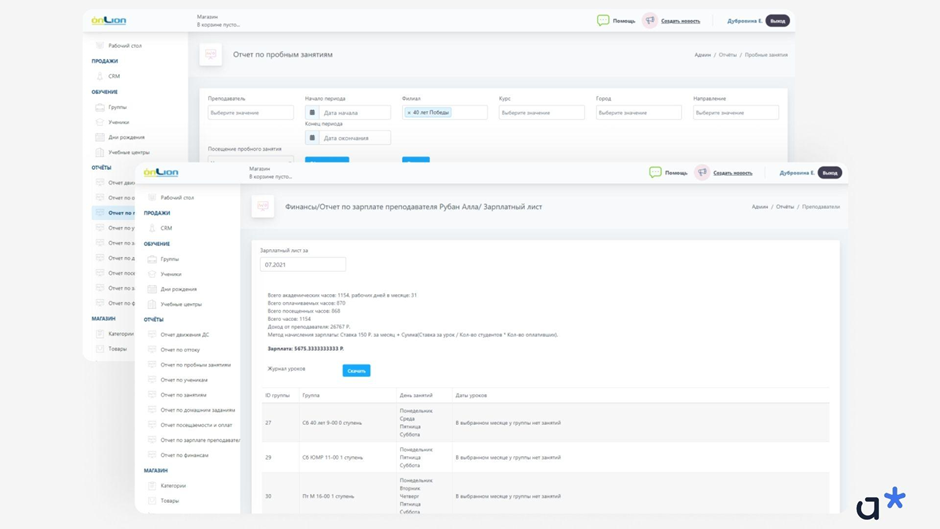
Task: Click the Выход button in the salary report window
Action: tap(830, 172)
